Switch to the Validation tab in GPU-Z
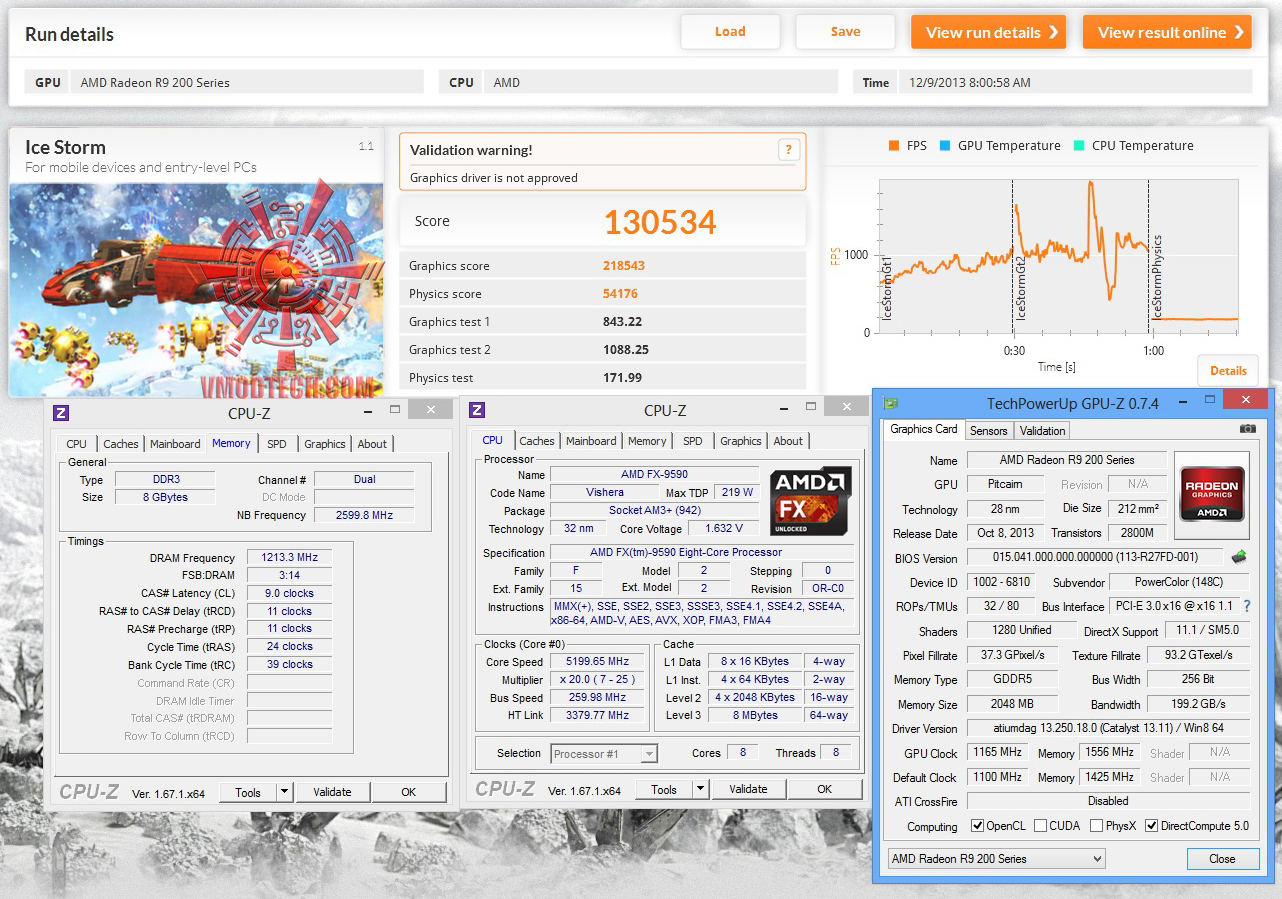The height and width of the screenshot is (899, 1282). [x=1043, y=431]
